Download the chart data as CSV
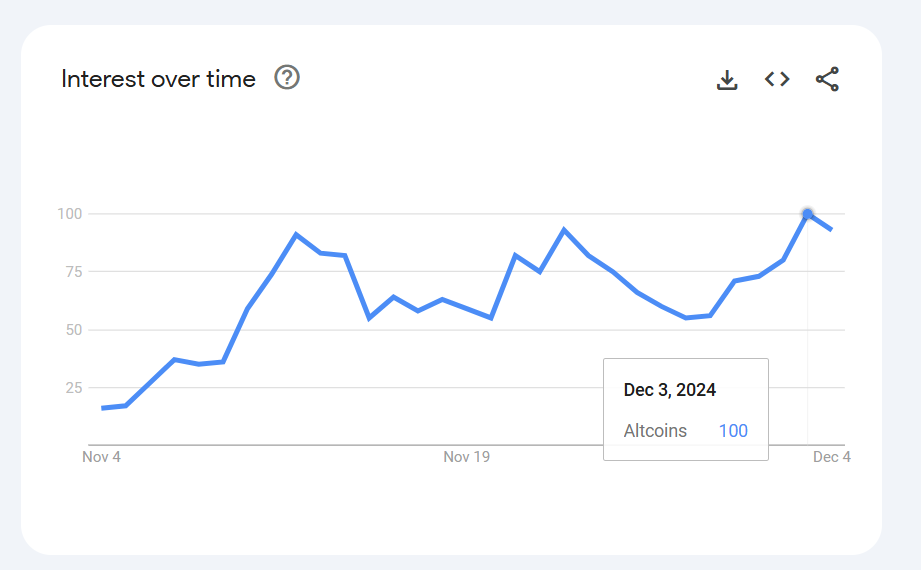The width and height of the screenshot is (921, 570). (x=727, y=80)
